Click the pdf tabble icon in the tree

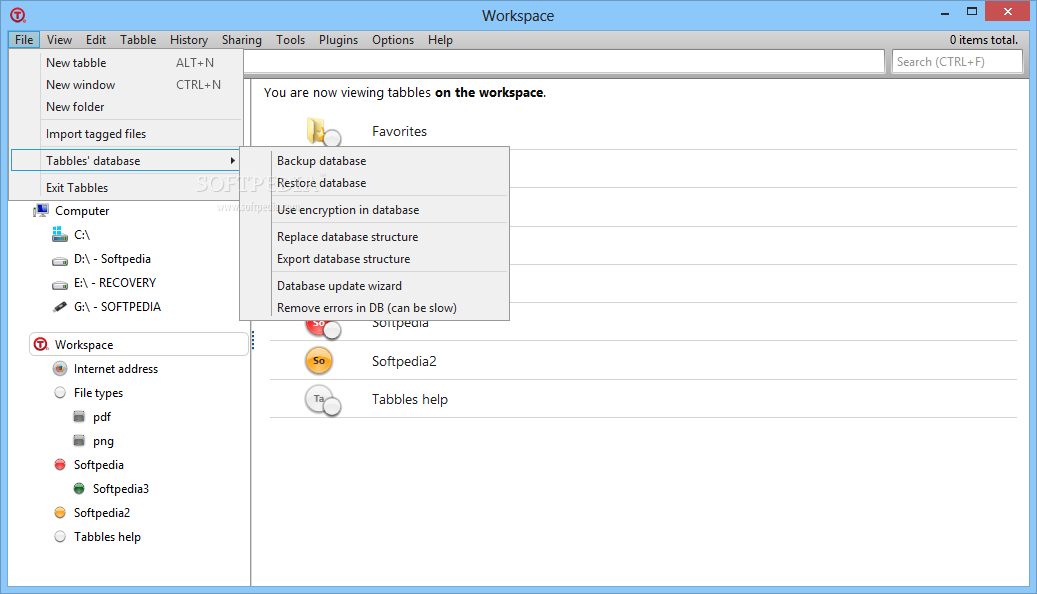coord(79,417)
